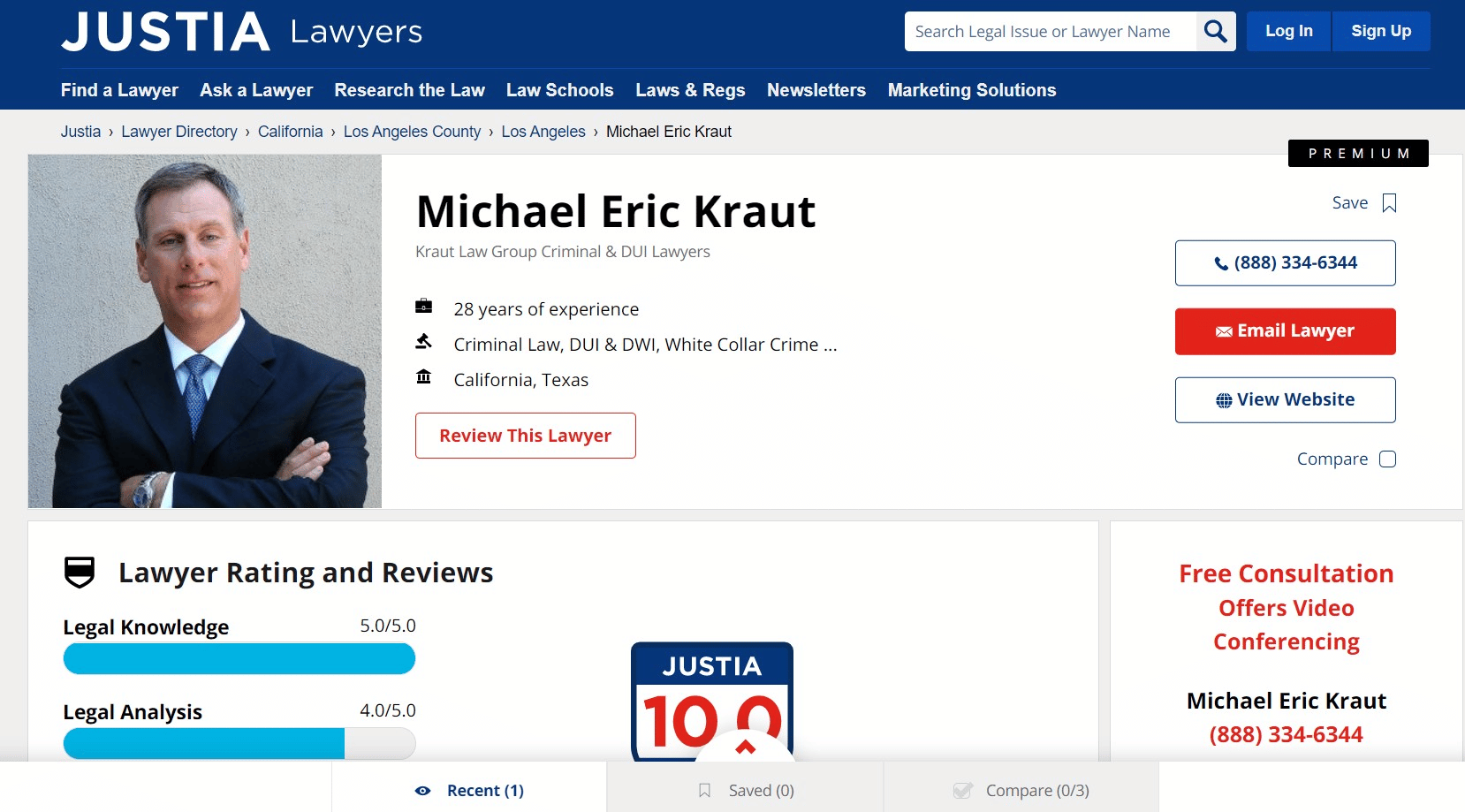1465x812 pixels.
Task: Click the checkmark icon beside Compare (0/3)
Action: [963, 791]
